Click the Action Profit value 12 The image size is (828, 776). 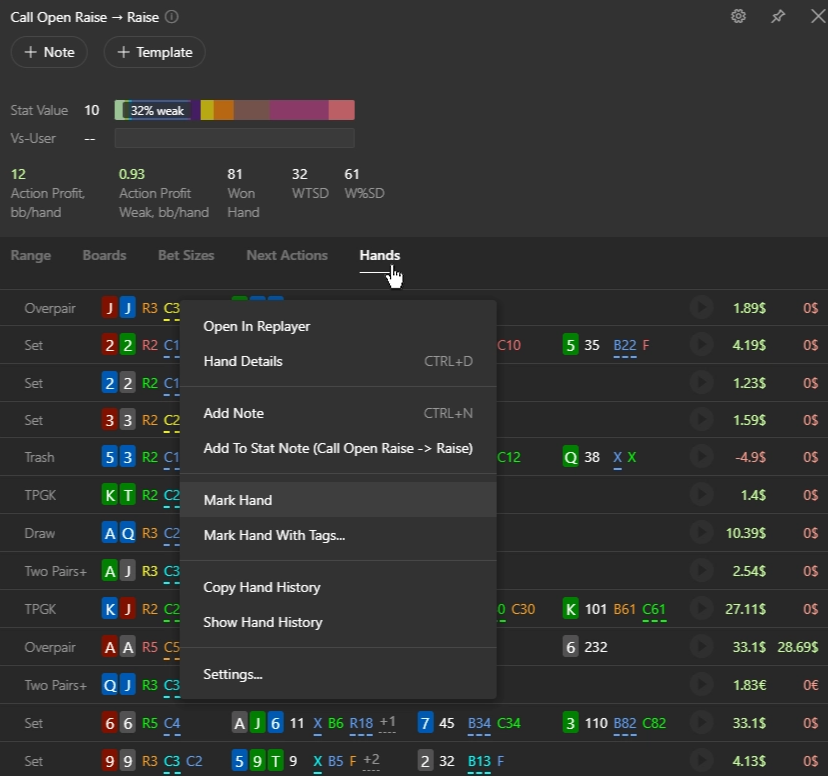18,174
